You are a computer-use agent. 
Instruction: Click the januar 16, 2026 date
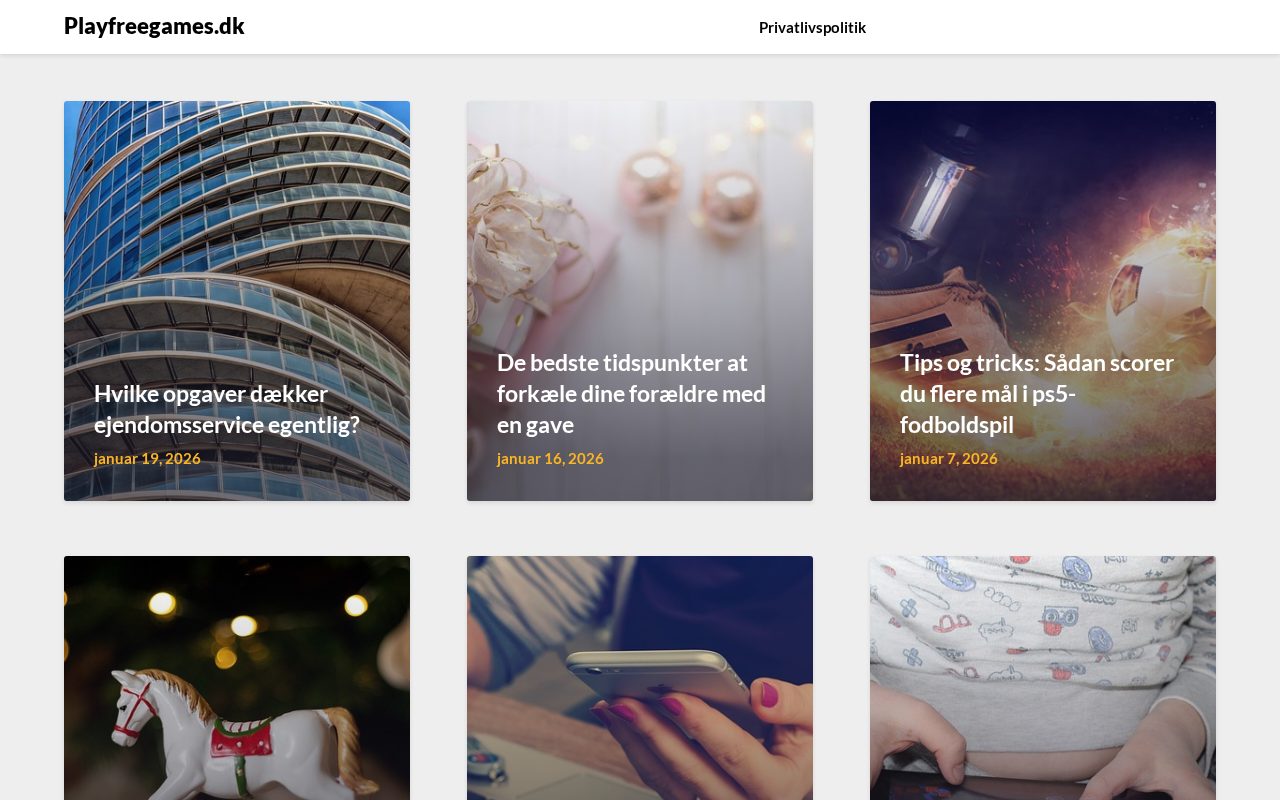pyautogui.click(x=550, y=458)
